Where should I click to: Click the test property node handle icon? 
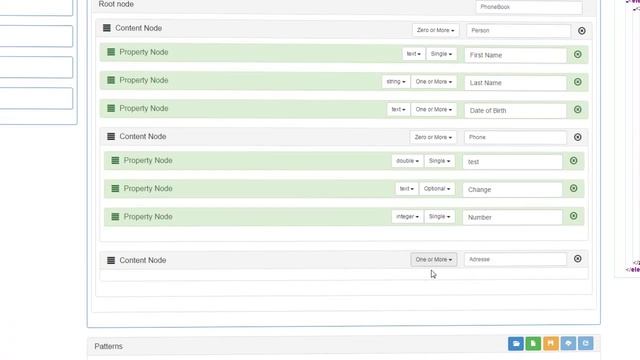115,160
